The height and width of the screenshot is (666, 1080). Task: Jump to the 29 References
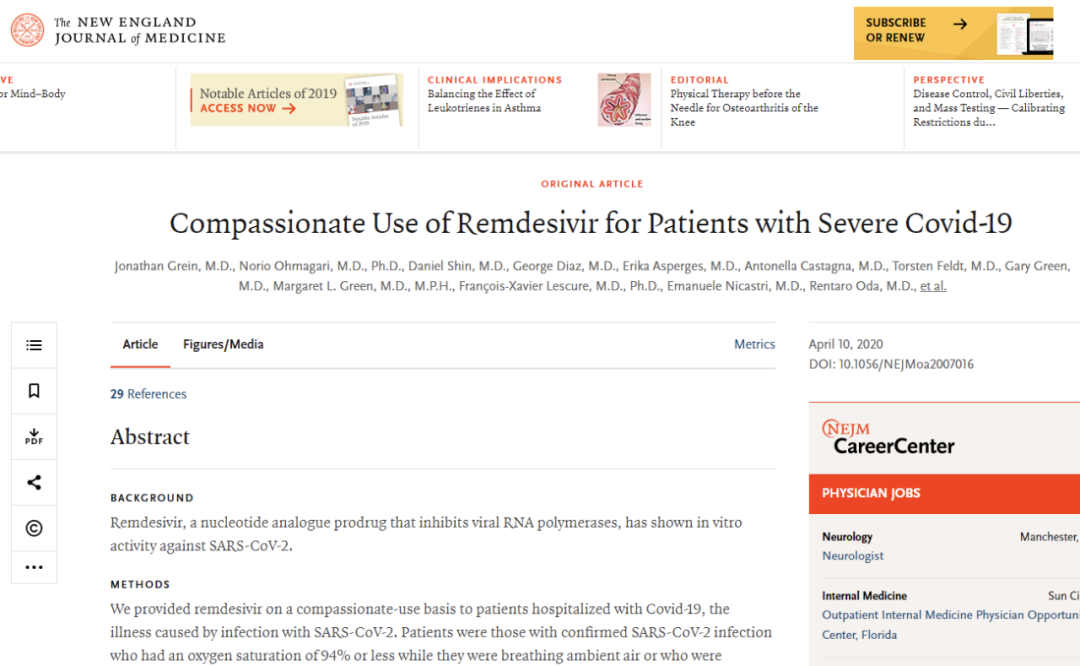[x=148, y=394]
